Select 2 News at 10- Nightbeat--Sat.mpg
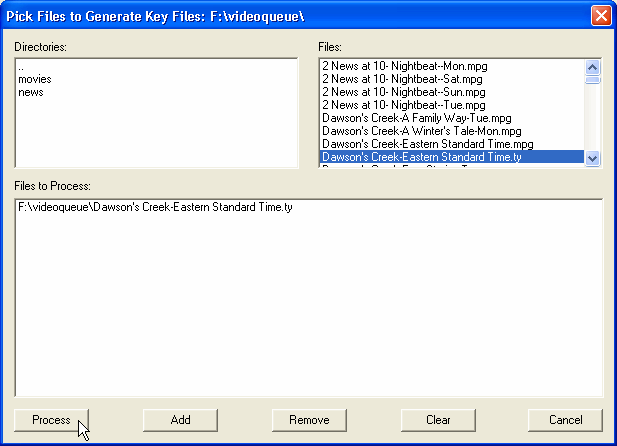Image resolution: width=617 pixels, height=446 pixels. [452, 79]
